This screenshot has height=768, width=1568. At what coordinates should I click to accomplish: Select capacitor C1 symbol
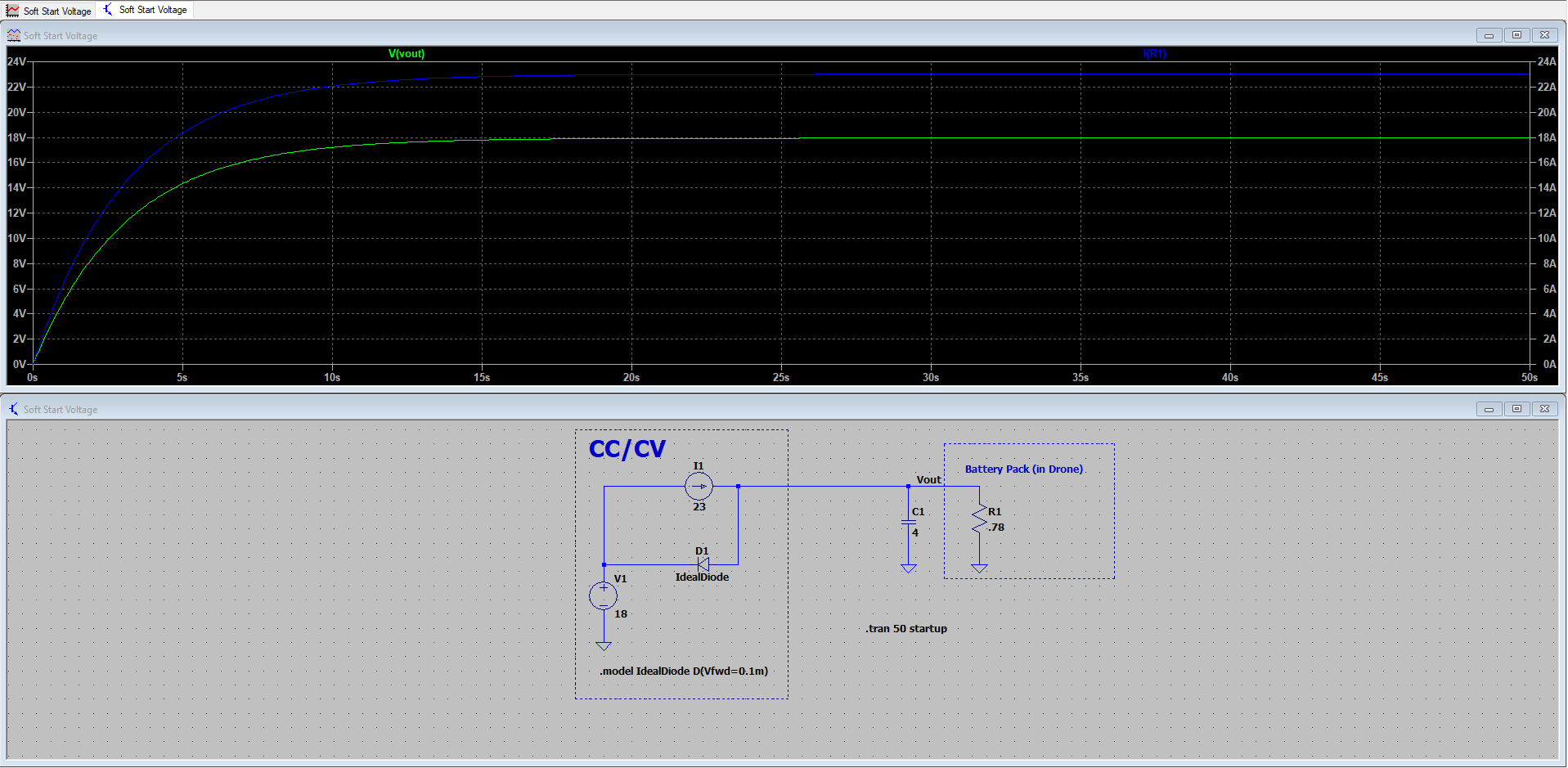pos(908,522)
